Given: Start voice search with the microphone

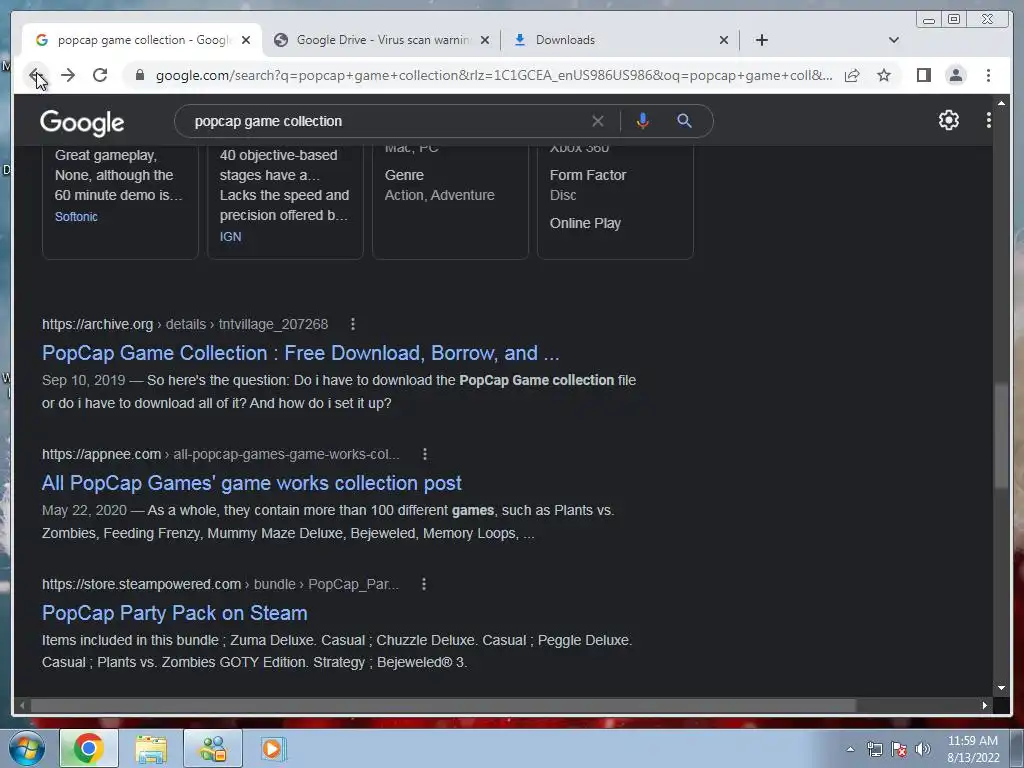Looking at the screenshot, I should (643, 121).
